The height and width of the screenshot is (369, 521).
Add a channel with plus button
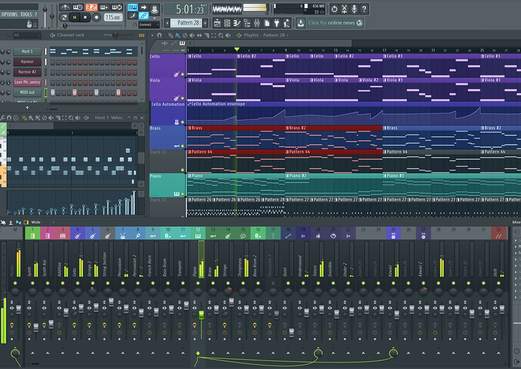click(x=27, y=107)
